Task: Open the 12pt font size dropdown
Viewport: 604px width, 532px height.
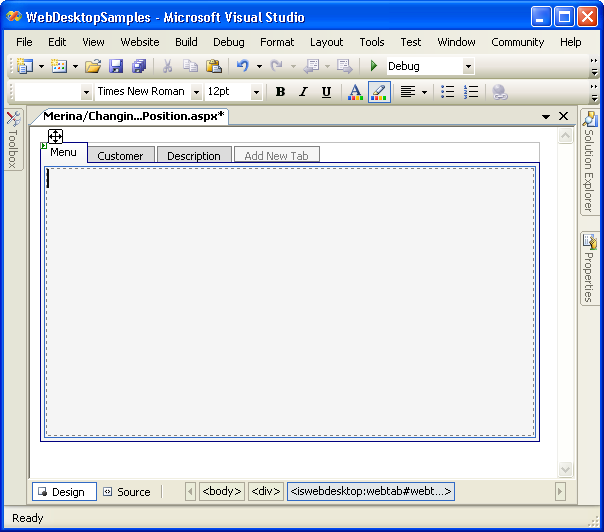Action: 256,92
